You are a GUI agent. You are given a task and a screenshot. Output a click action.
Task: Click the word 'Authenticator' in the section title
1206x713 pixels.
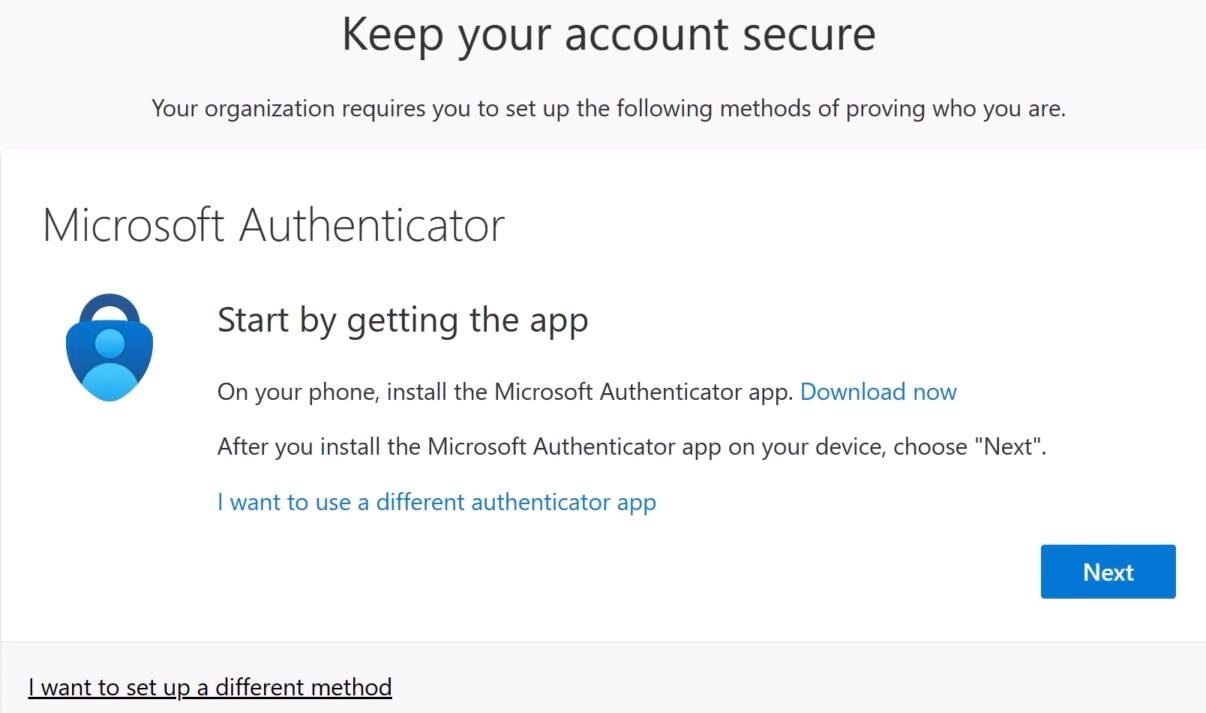(x=371, y=226)
